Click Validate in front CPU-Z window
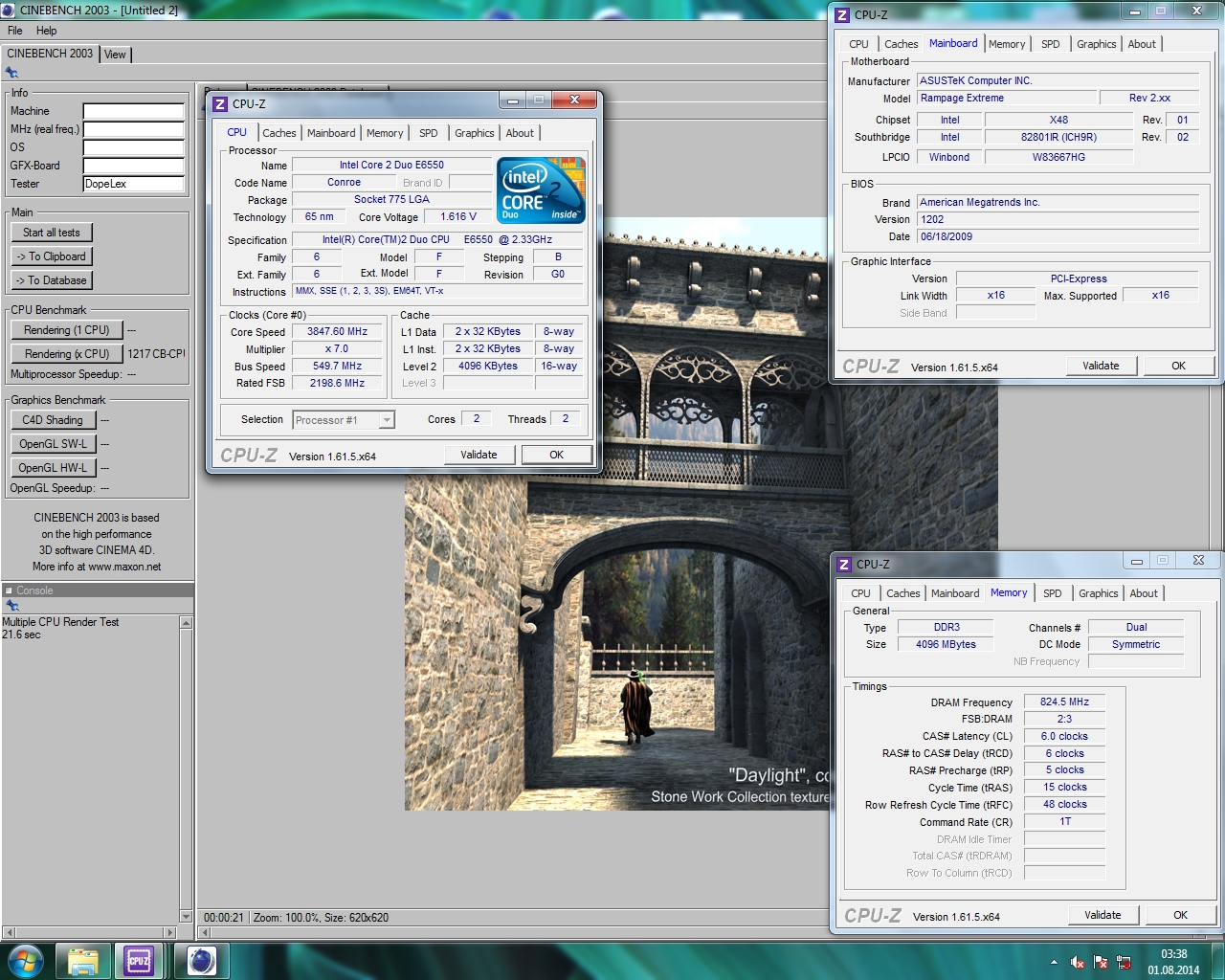Image resolution: width=1225 pixels, height=980 pixels. (x=479, y=455)
